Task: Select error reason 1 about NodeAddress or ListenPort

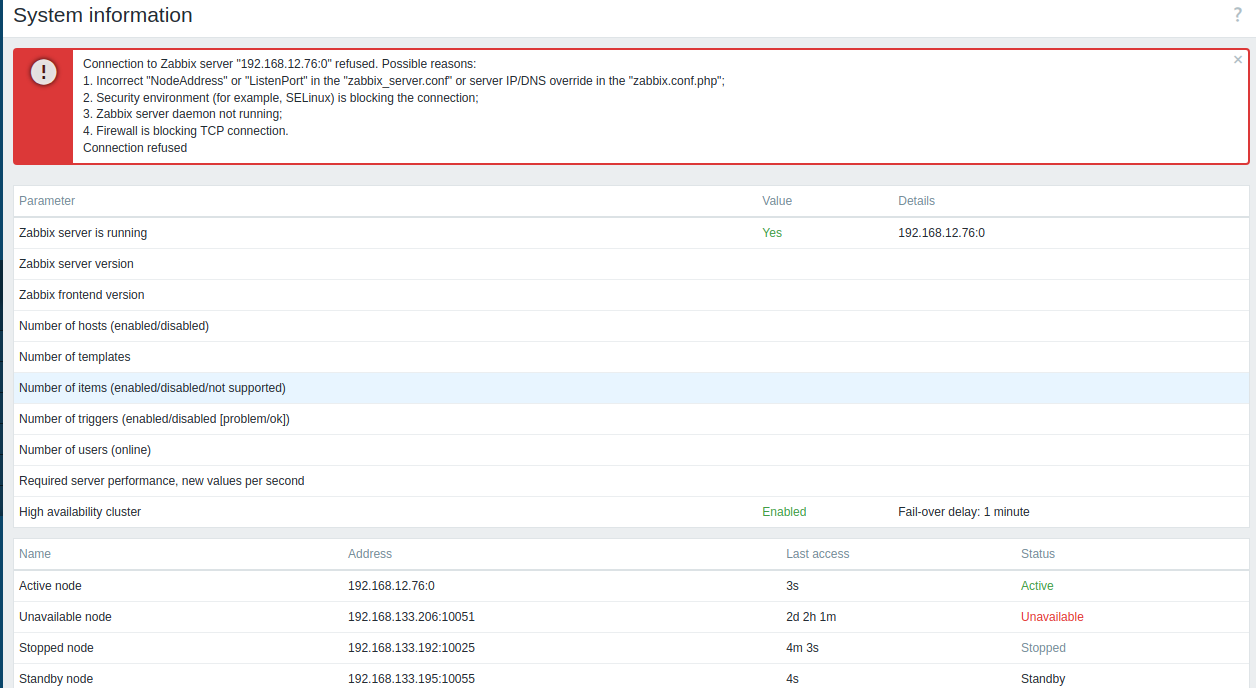Action: point(404,81)
